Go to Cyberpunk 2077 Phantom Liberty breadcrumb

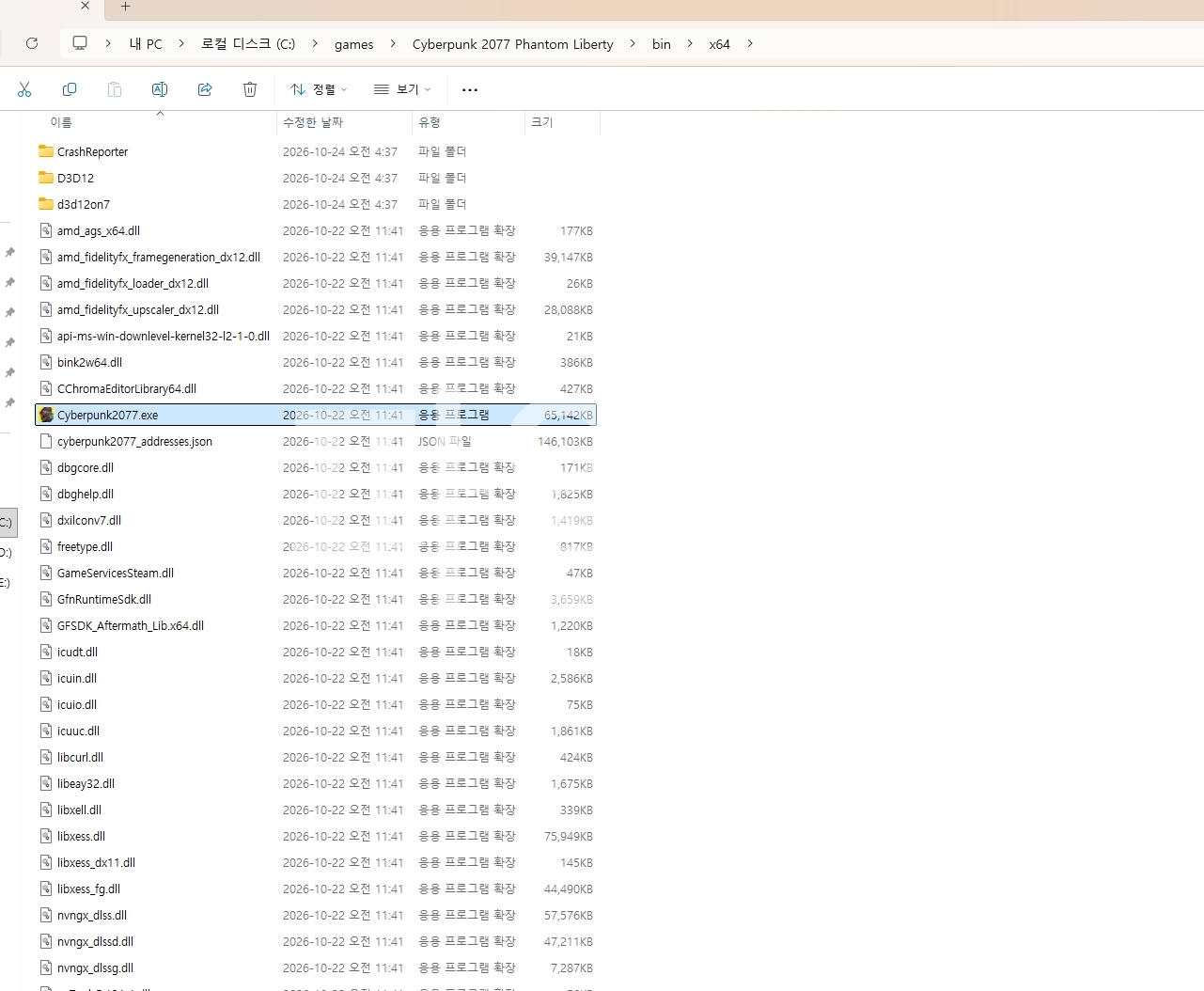pyautogui.click(x=513, y=44)
